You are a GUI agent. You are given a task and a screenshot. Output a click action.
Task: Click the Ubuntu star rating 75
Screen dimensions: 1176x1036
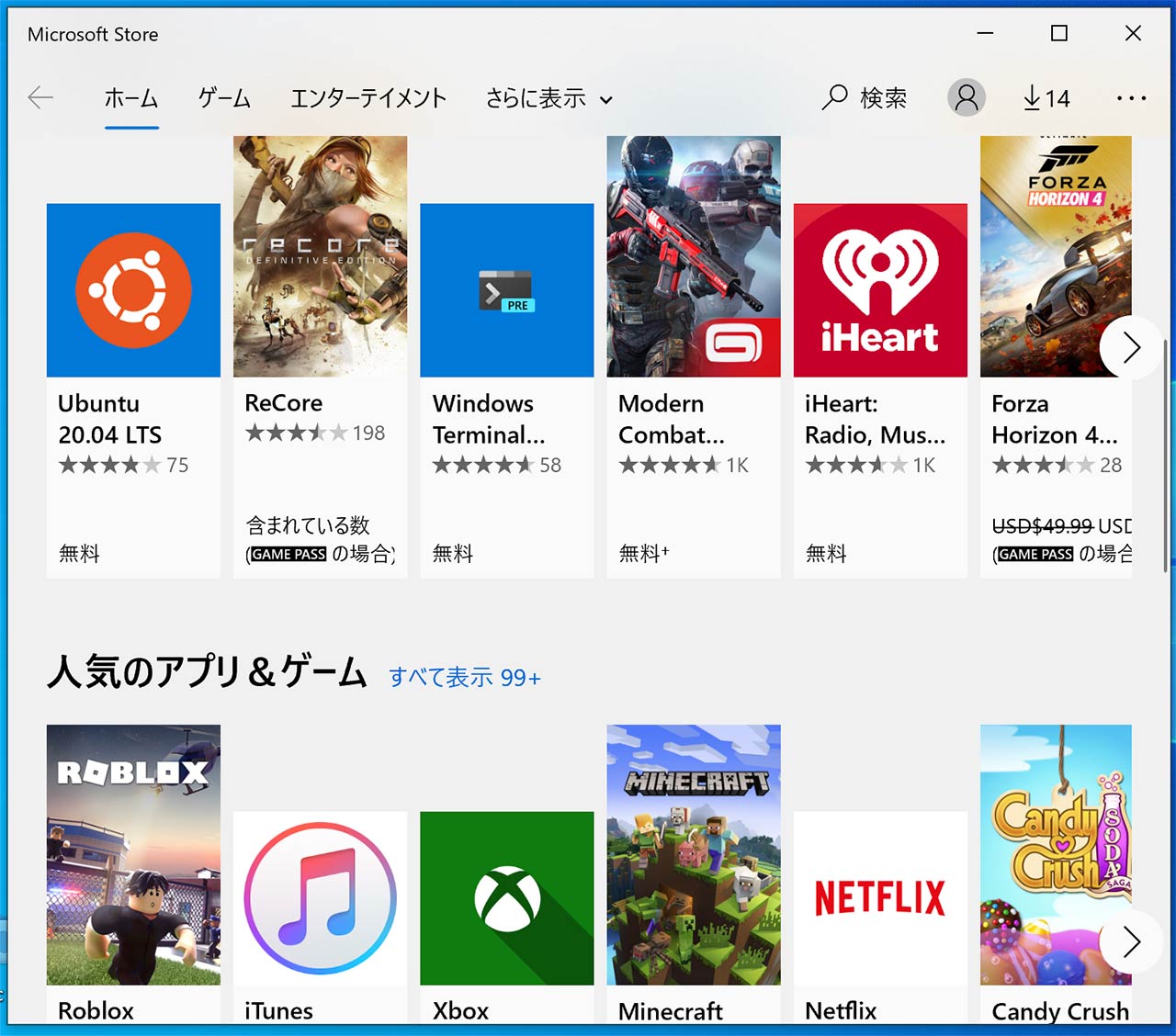(123, 465)
